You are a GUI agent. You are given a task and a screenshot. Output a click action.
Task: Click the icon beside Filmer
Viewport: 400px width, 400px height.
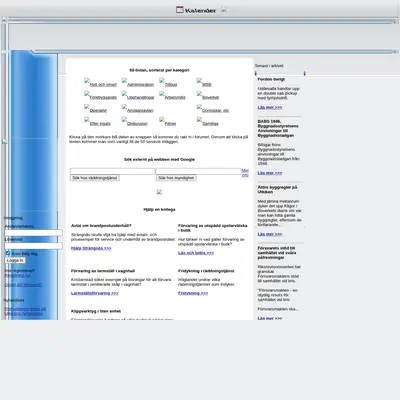point(162,120)
